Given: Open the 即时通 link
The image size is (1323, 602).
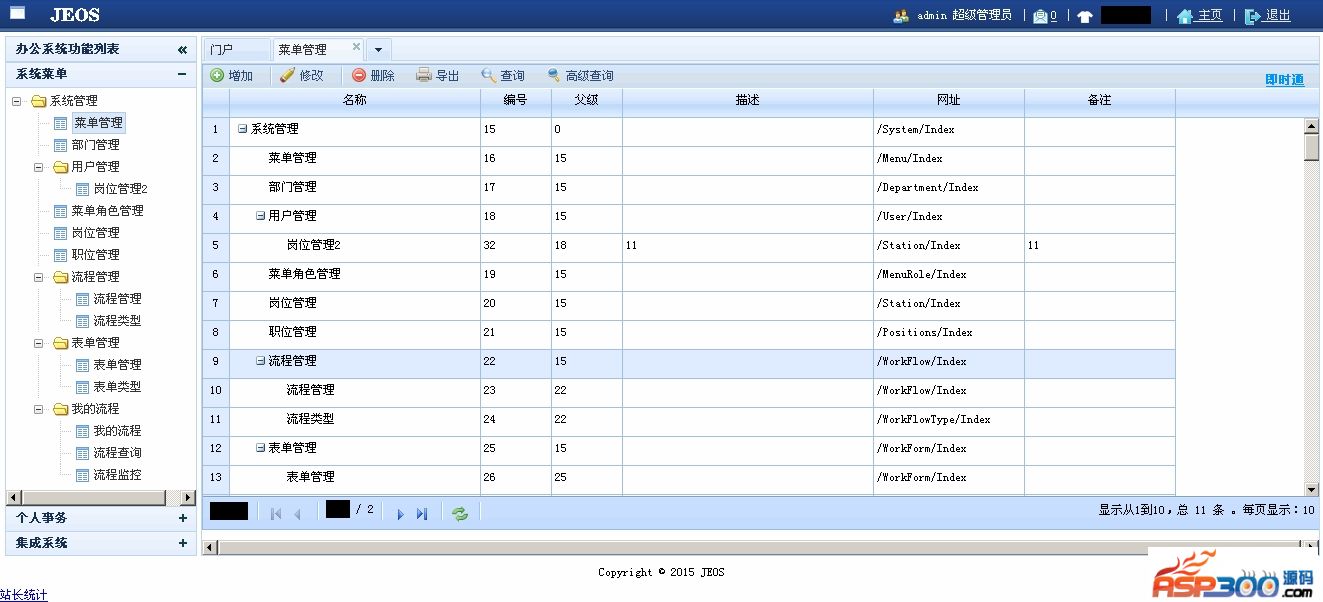Looking at the screenshot, I should coord(1284,80).
